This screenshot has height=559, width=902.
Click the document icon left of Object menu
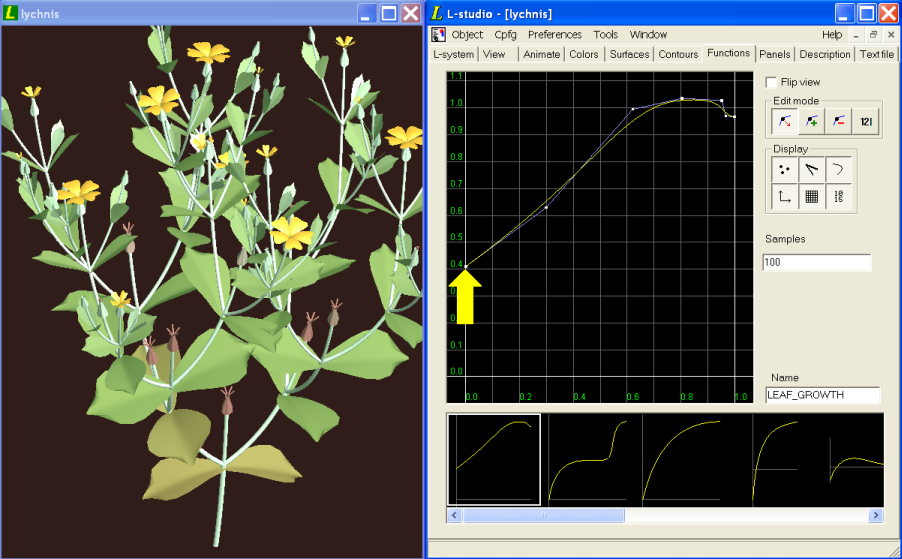click(438, 35)
